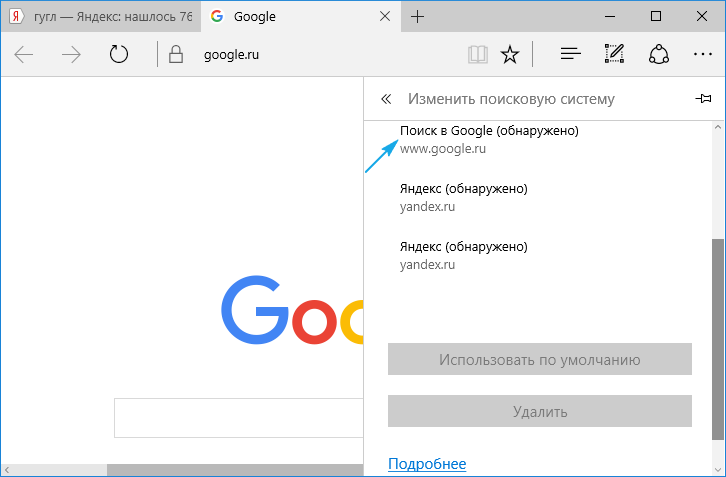Viewport: 726px width, 477px height.
Task: Click the Google search input box
Action: click(x=239, y=418)
